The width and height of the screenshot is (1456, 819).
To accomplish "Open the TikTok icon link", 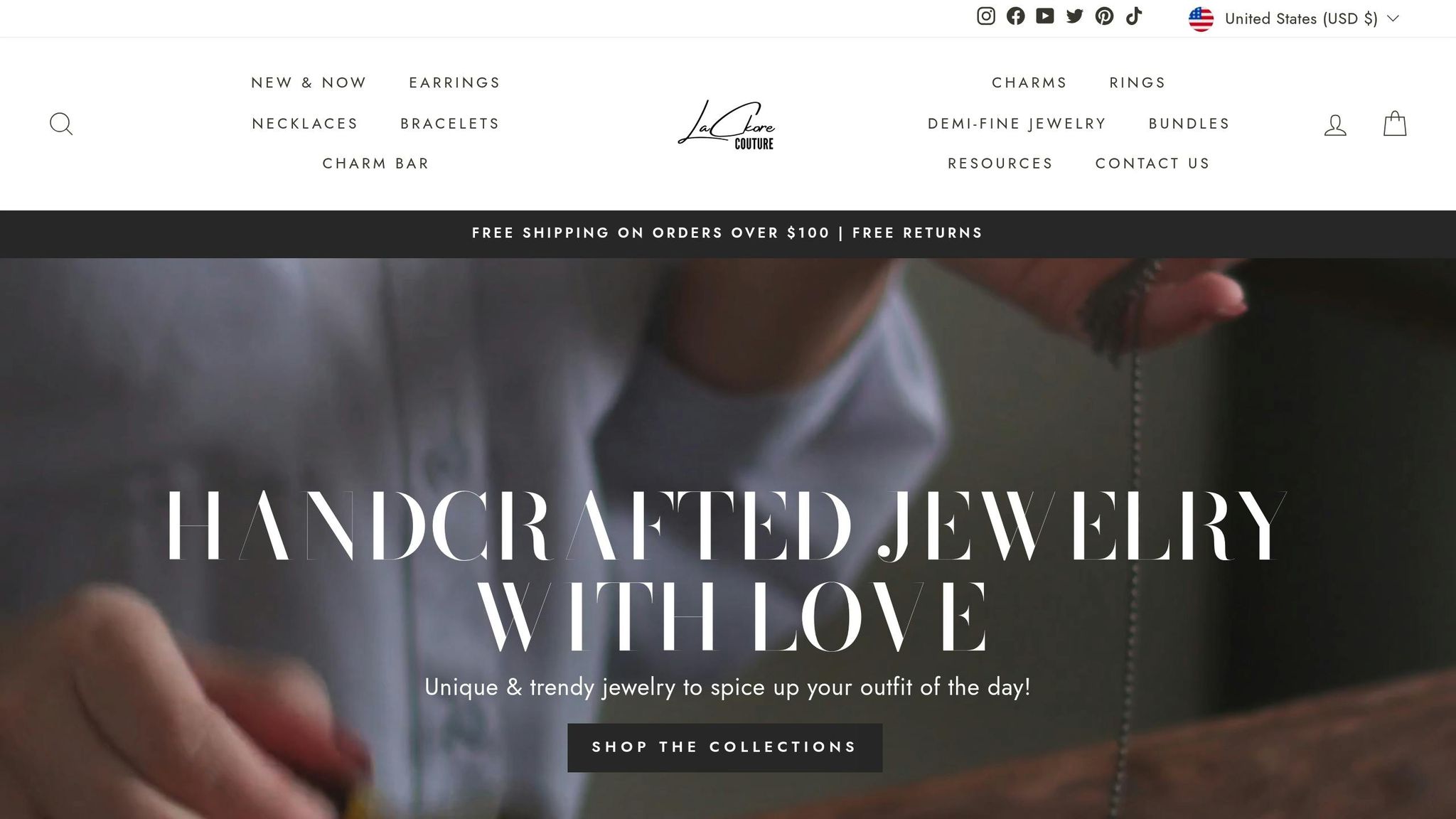I will (x=1134, y=16).
